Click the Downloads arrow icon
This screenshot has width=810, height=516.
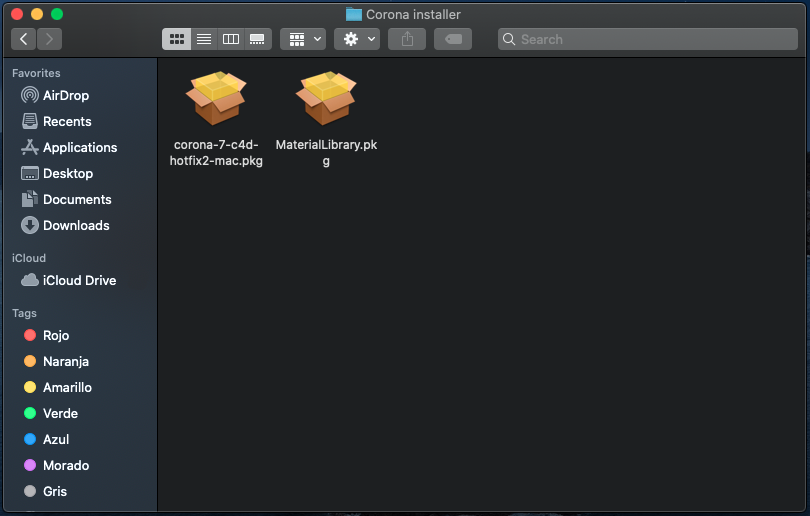tap(30, 225)
